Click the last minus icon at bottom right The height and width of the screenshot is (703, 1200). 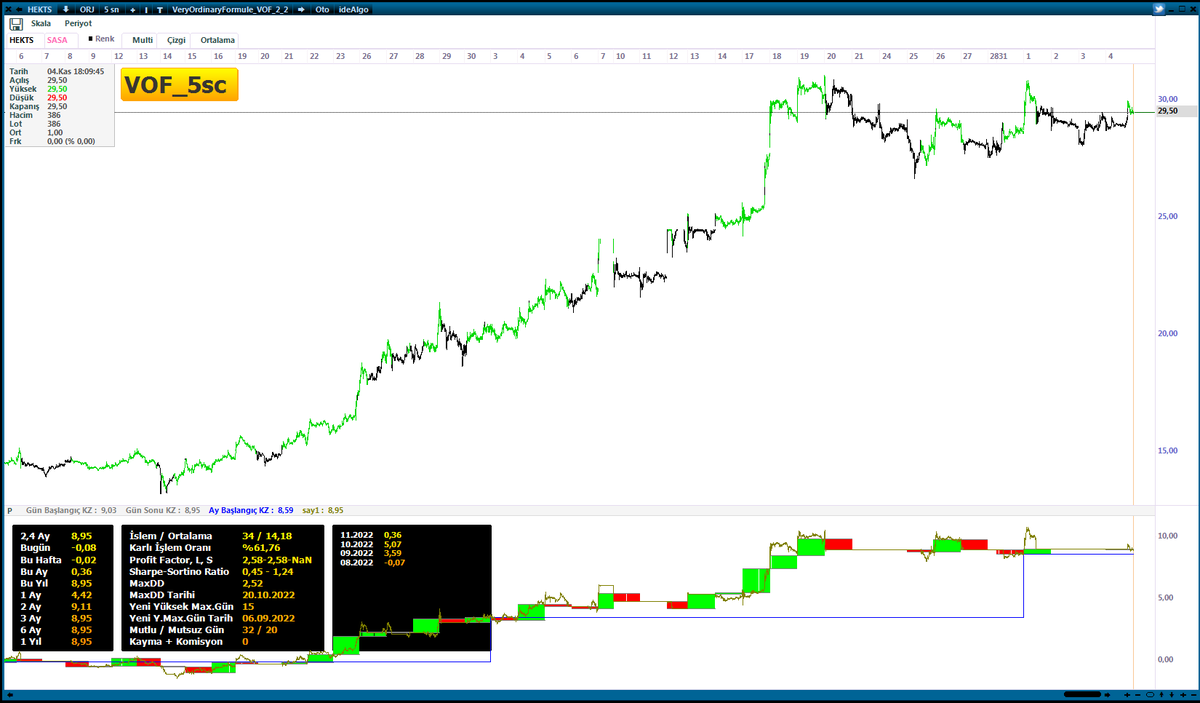pos(1194,695)
